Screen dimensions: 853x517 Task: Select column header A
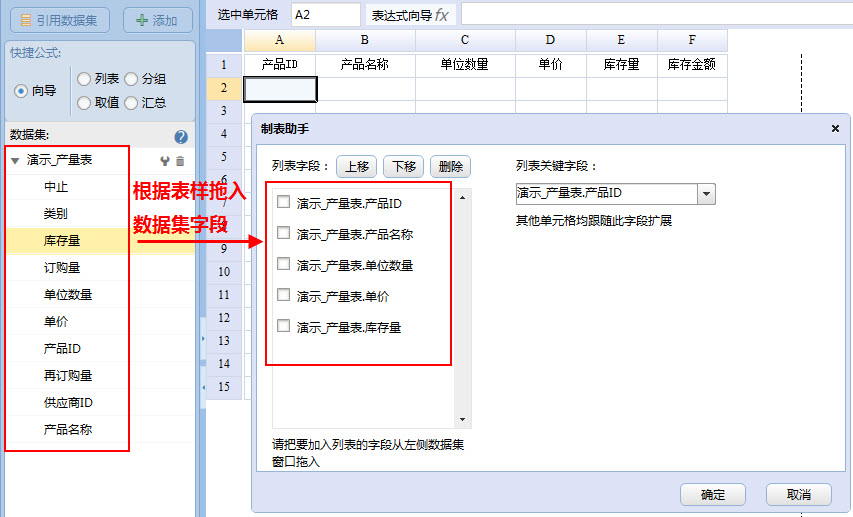[x=280, y=40]
